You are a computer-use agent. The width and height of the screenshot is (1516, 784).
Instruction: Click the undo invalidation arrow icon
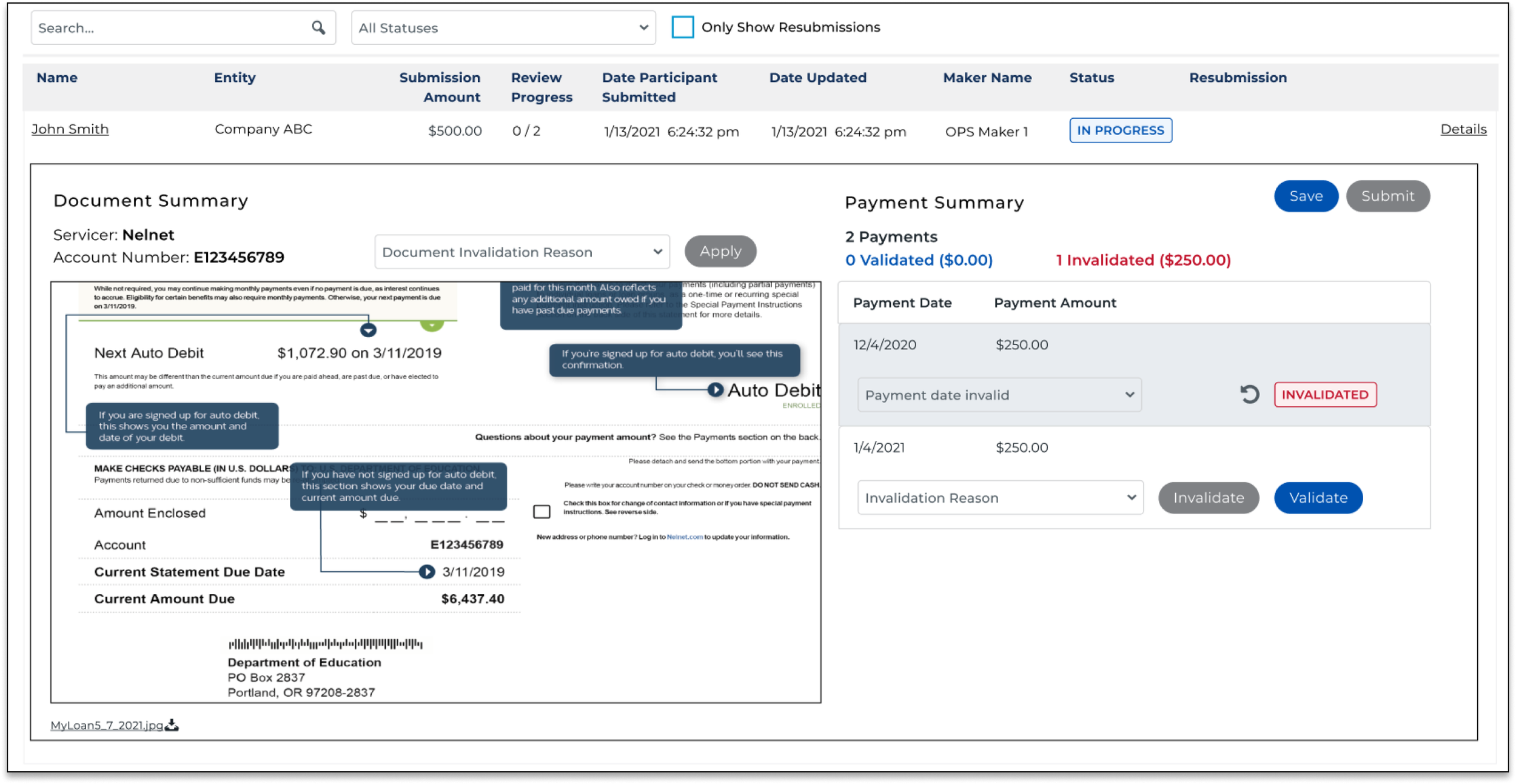[x=1249, y=395]
